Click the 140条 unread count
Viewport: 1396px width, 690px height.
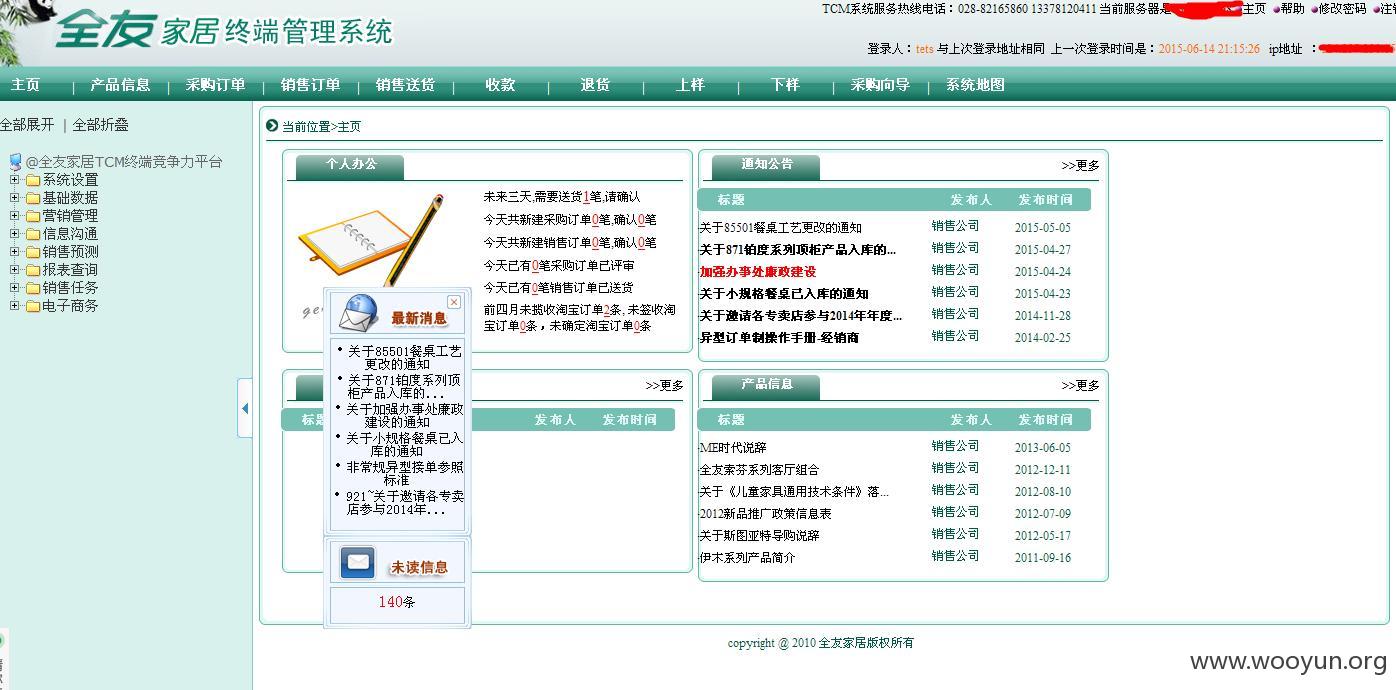(397, 602)
